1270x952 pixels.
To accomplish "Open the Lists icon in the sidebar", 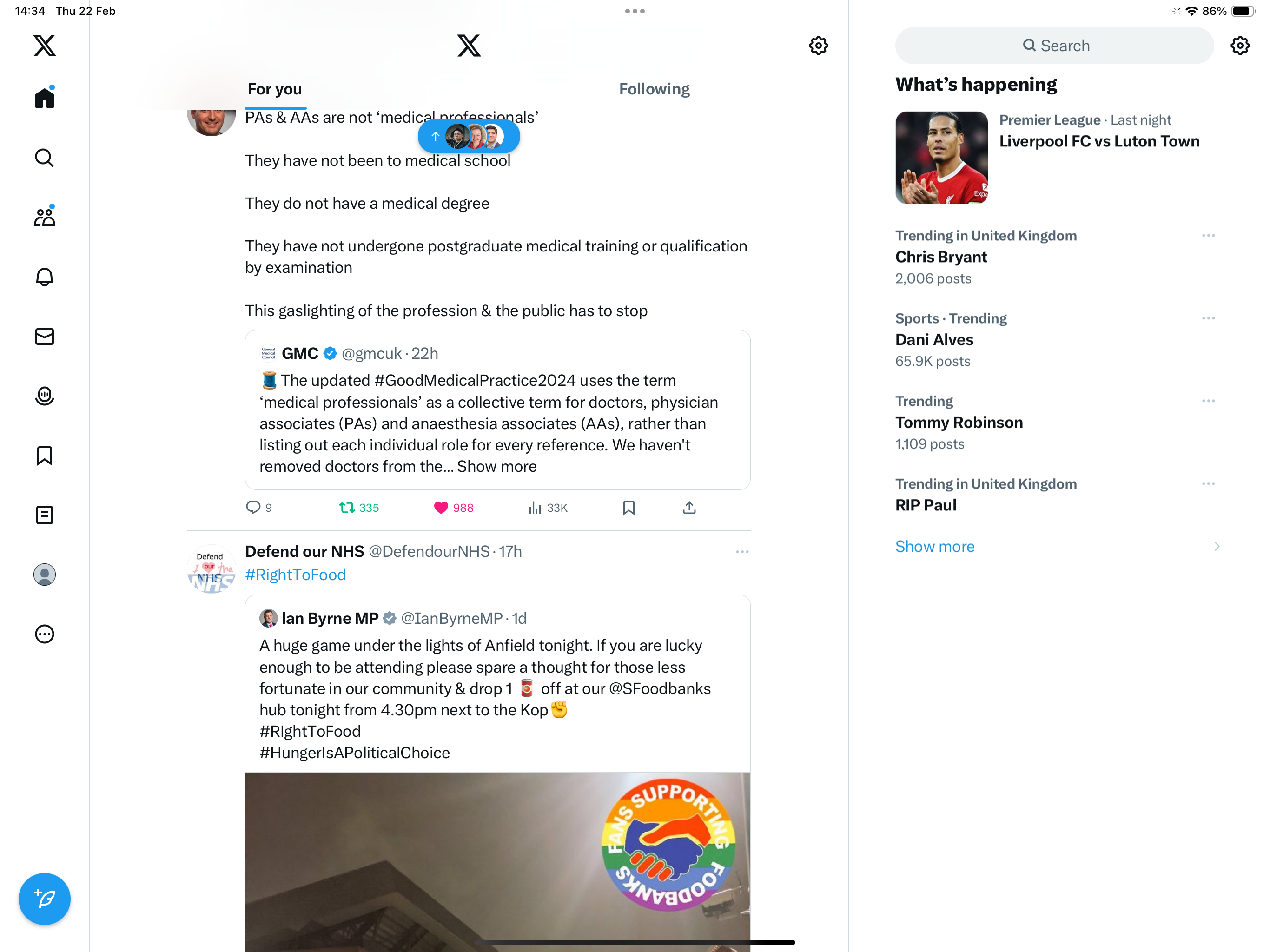I will coord(44,515).
